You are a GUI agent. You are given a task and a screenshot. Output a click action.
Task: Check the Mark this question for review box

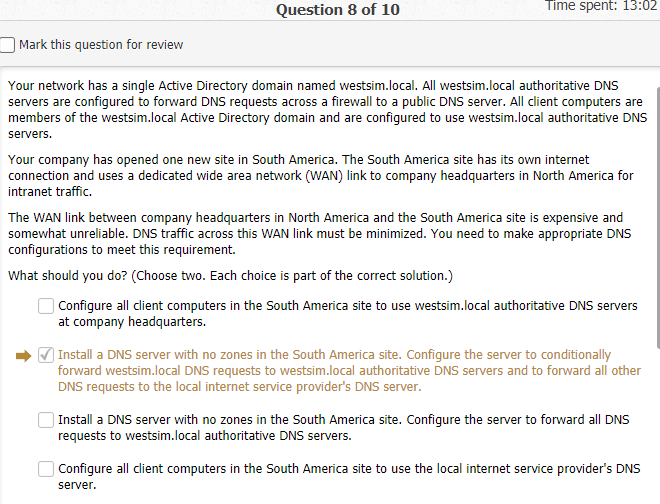coord(8,45)
